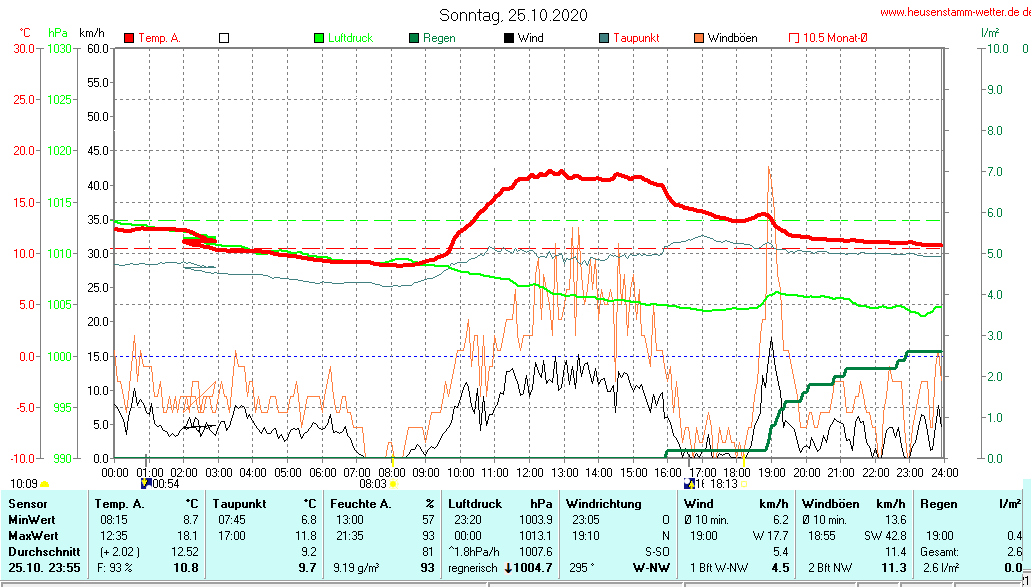This screenshot has height=587, width=1034.
Task: Click the orange Windböen legend square
Action: click(x=698, y=38)
